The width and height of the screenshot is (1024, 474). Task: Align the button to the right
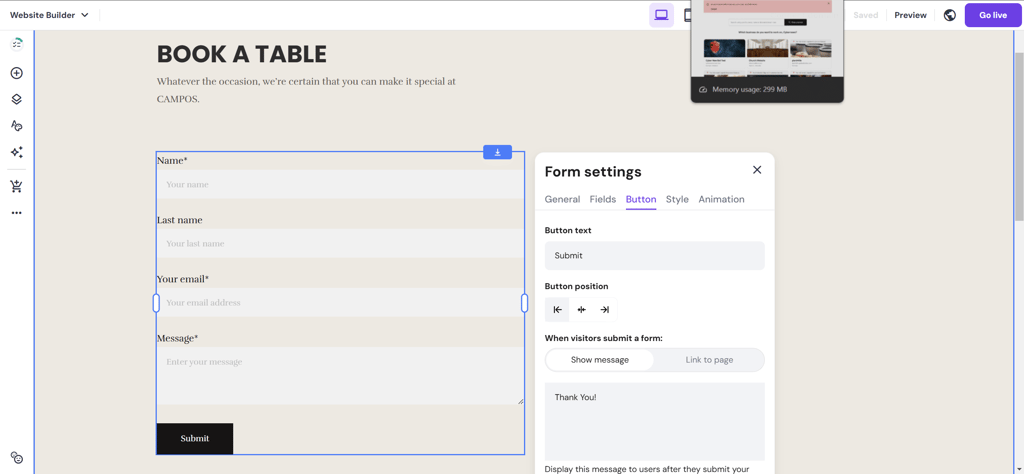(605, 309)
